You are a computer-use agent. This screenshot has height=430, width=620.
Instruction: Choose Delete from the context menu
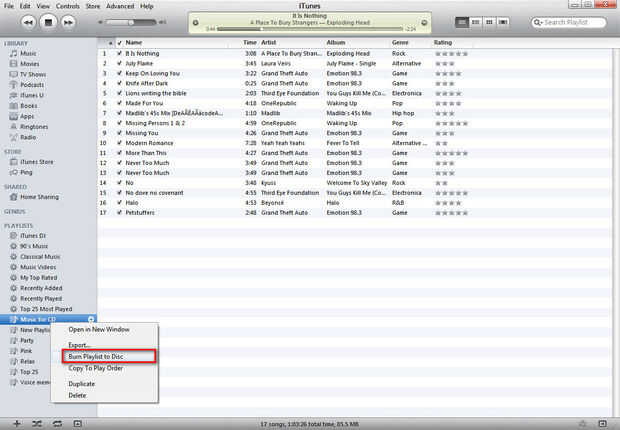(x=77, y=395)
